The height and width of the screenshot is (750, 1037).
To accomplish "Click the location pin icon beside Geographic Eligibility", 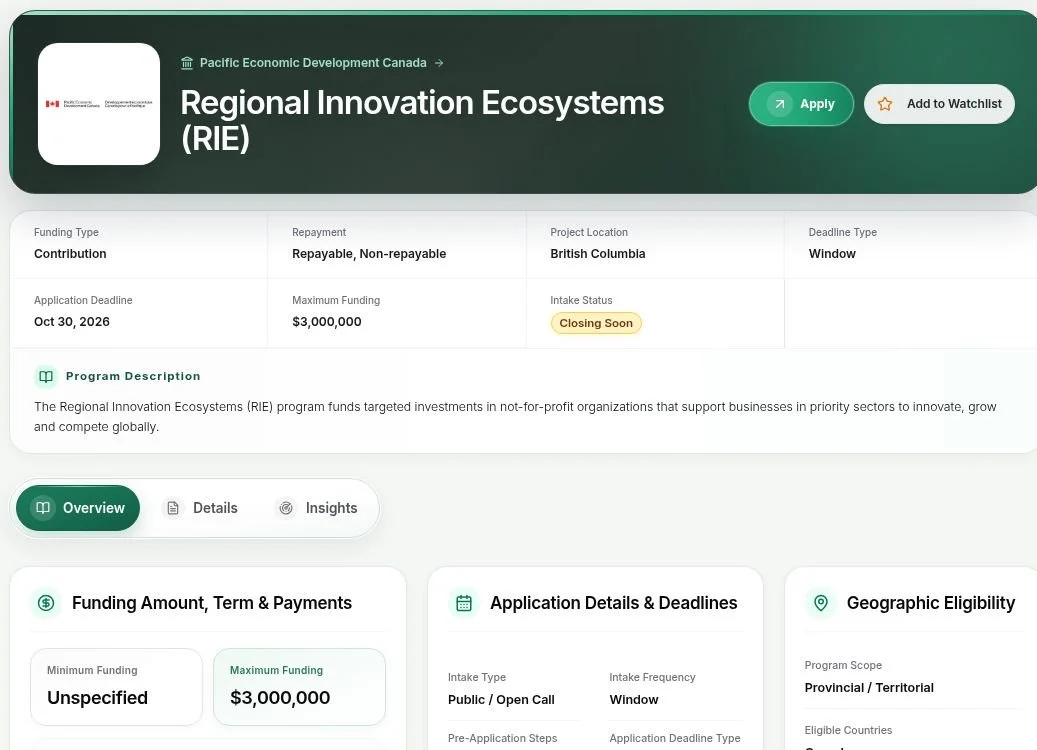I will (821, 603).
